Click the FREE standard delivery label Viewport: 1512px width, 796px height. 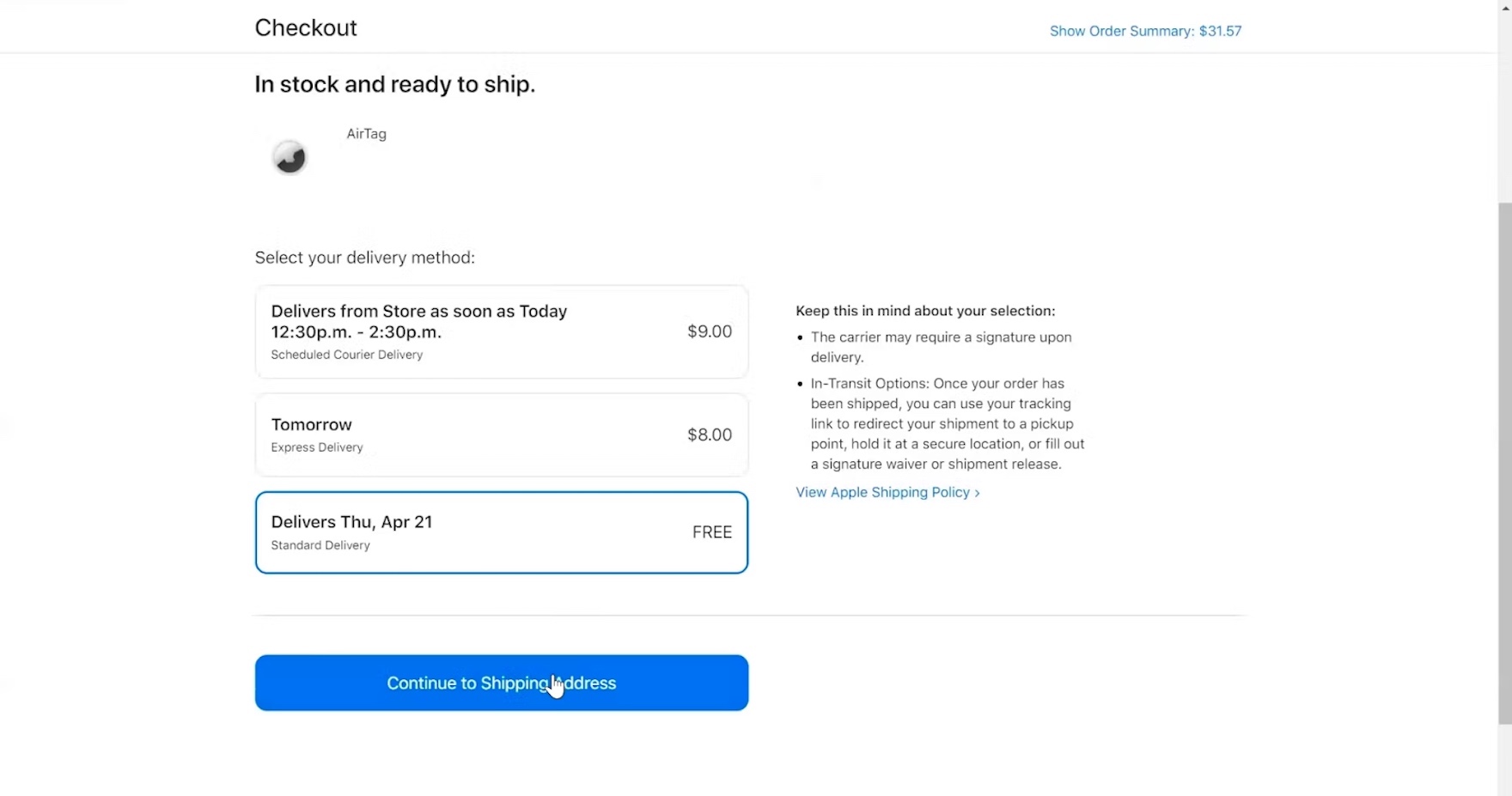point(711,532)
